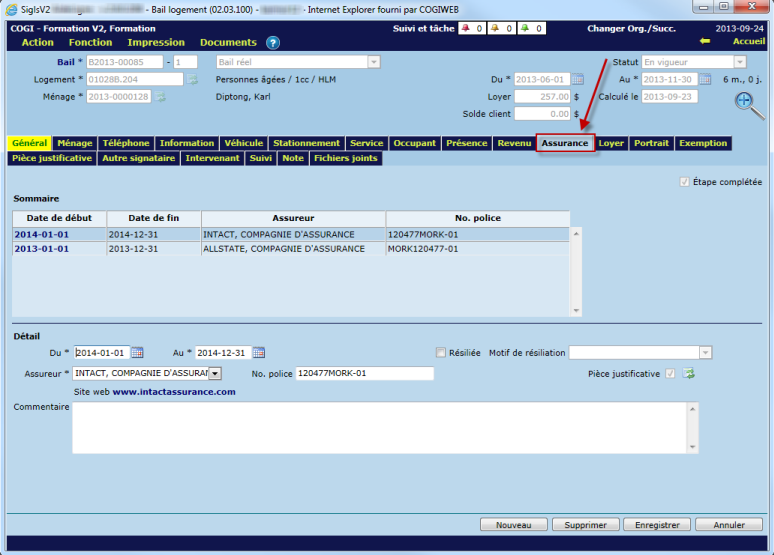Open calendar picker for detail Du date
The image size is (774, 555).
[138, 353]
